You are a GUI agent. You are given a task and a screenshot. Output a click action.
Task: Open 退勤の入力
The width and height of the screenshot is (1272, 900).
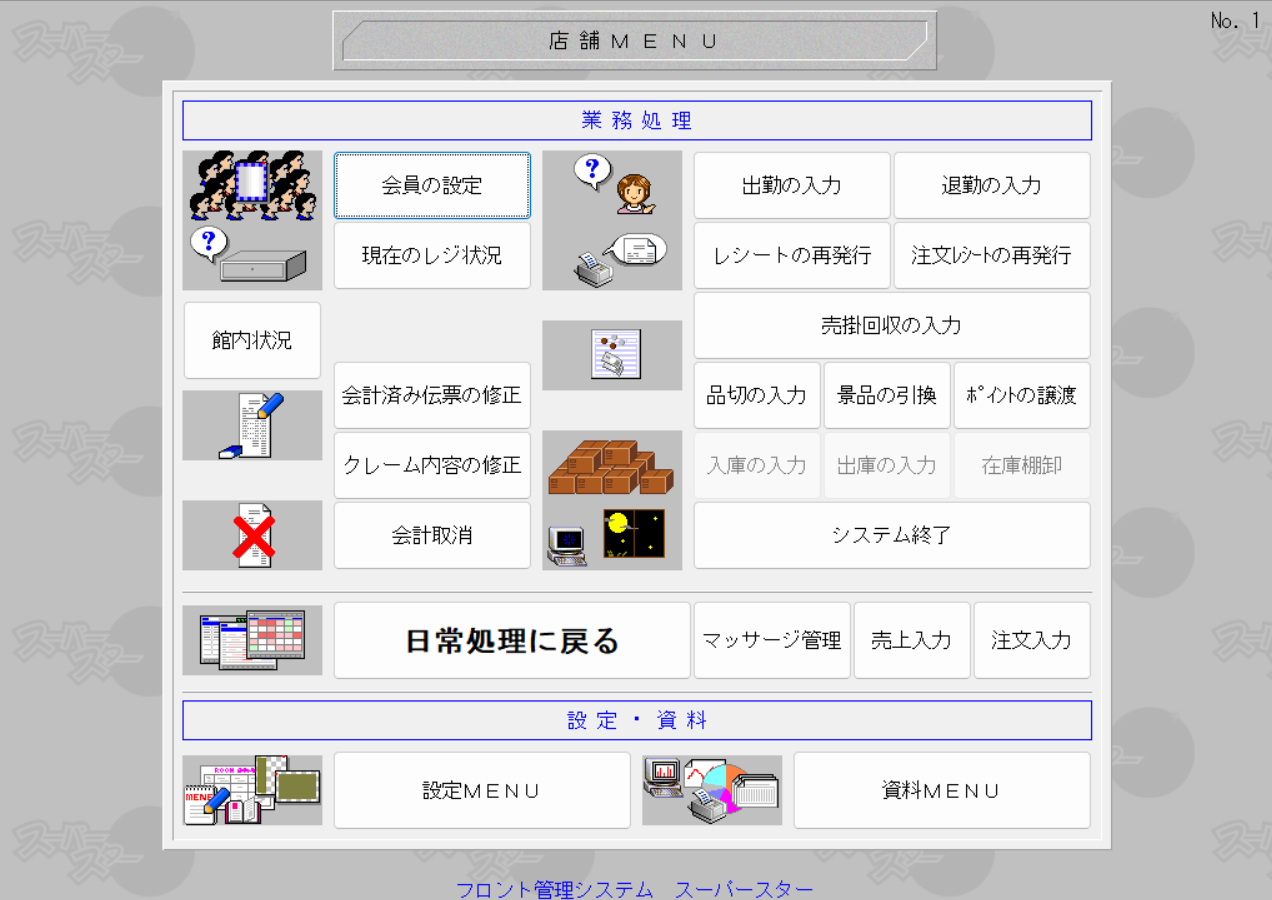click(992, 185)
